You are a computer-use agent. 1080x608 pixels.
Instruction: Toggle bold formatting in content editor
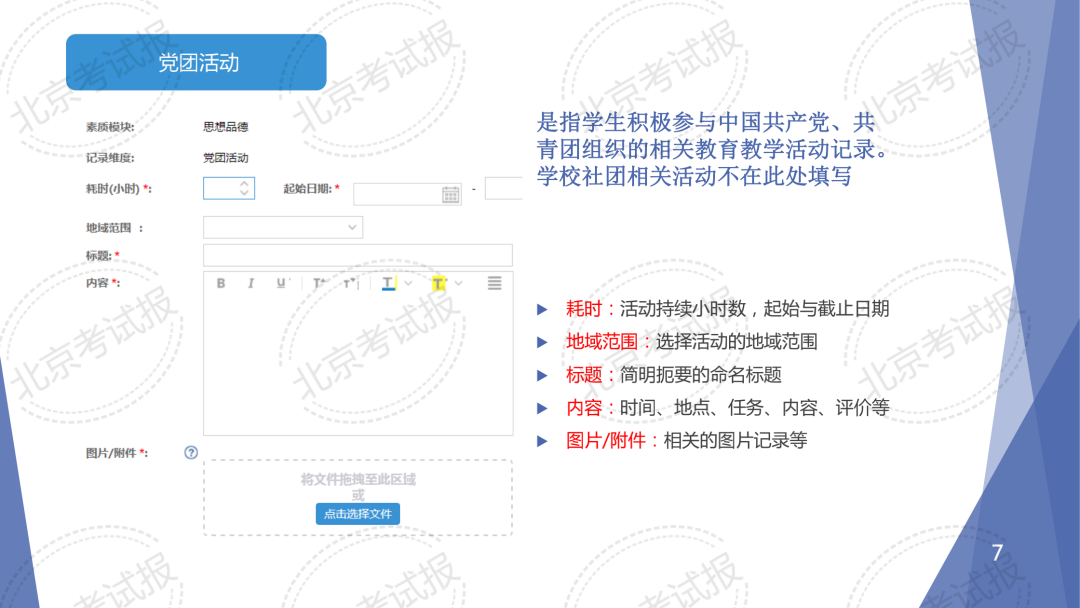pyautogui.click(x=221, y=283)
